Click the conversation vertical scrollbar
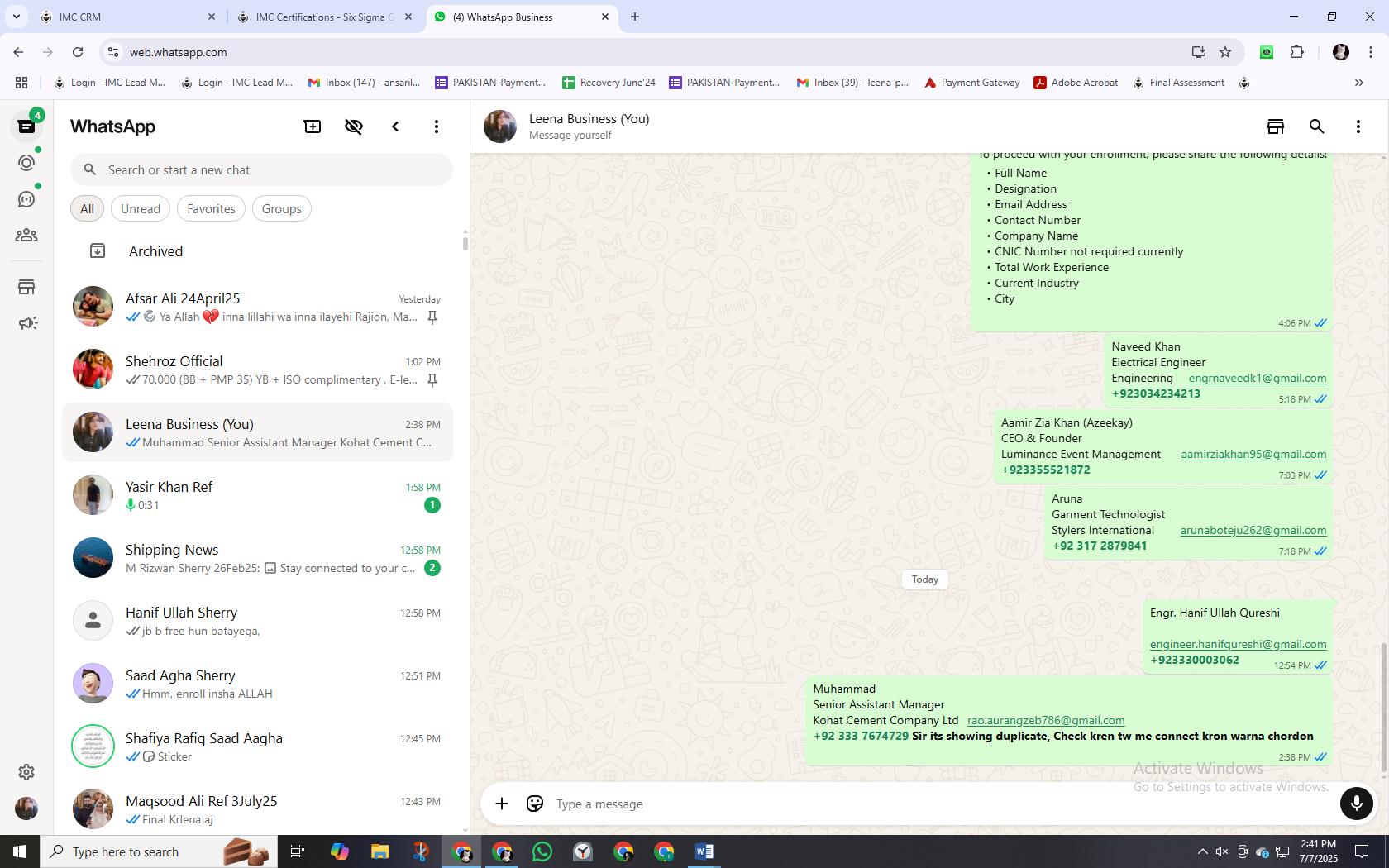The image size is (1389, 868). point(1384,708)
